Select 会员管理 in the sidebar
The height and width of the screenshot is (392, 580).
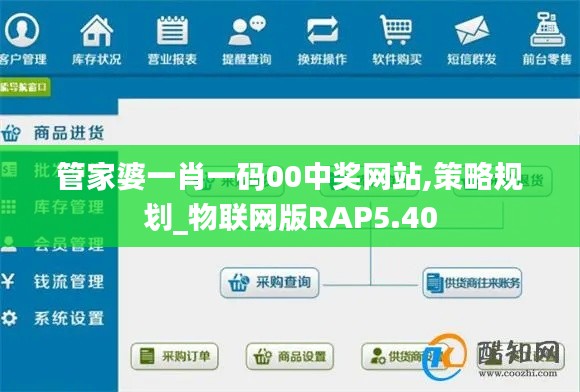69,244
